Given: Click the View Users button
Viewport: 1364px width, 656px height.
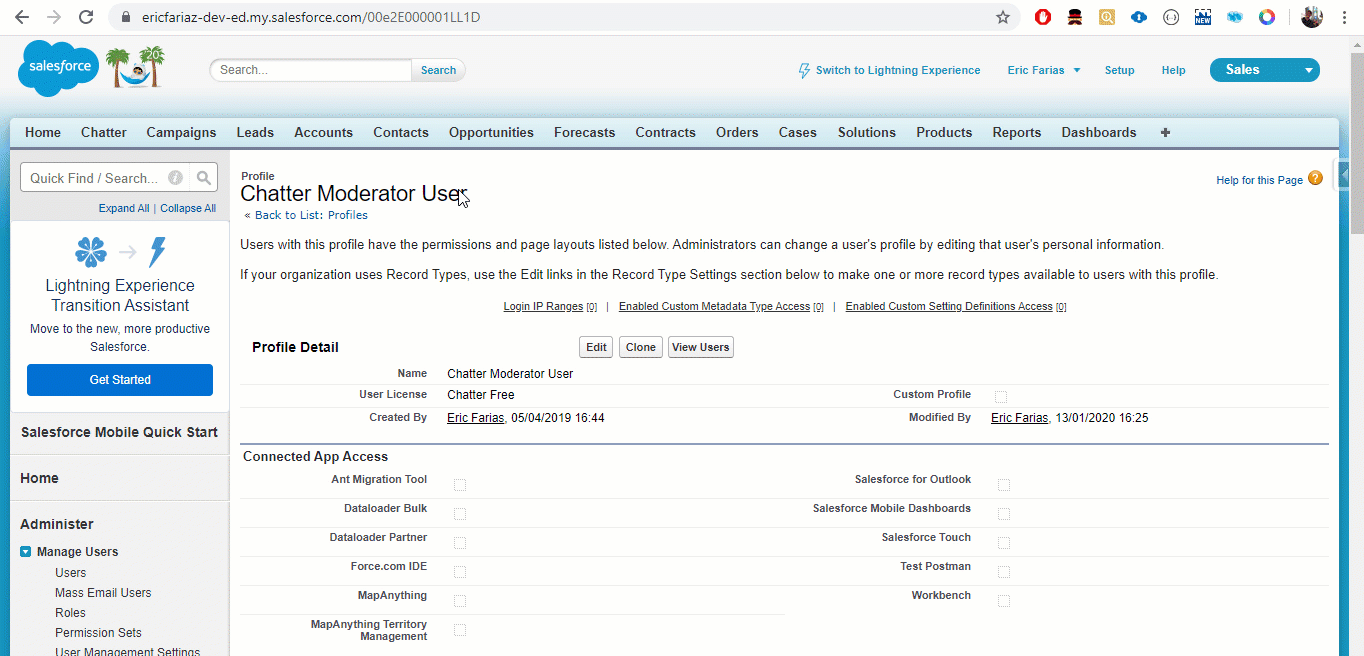Looking at the screenshot, I should coord(701,347).
